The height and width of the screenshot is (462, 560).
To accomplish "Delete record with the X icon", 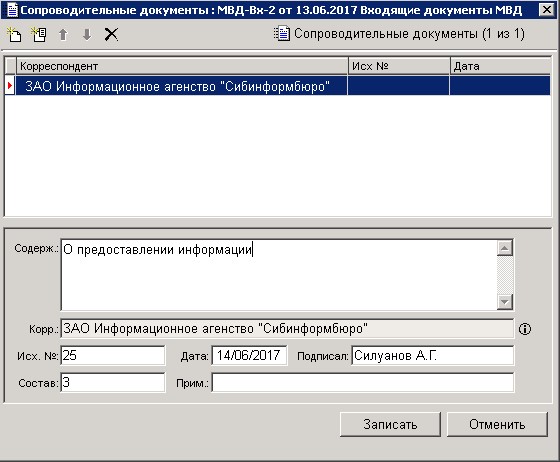I will [111, 35].
